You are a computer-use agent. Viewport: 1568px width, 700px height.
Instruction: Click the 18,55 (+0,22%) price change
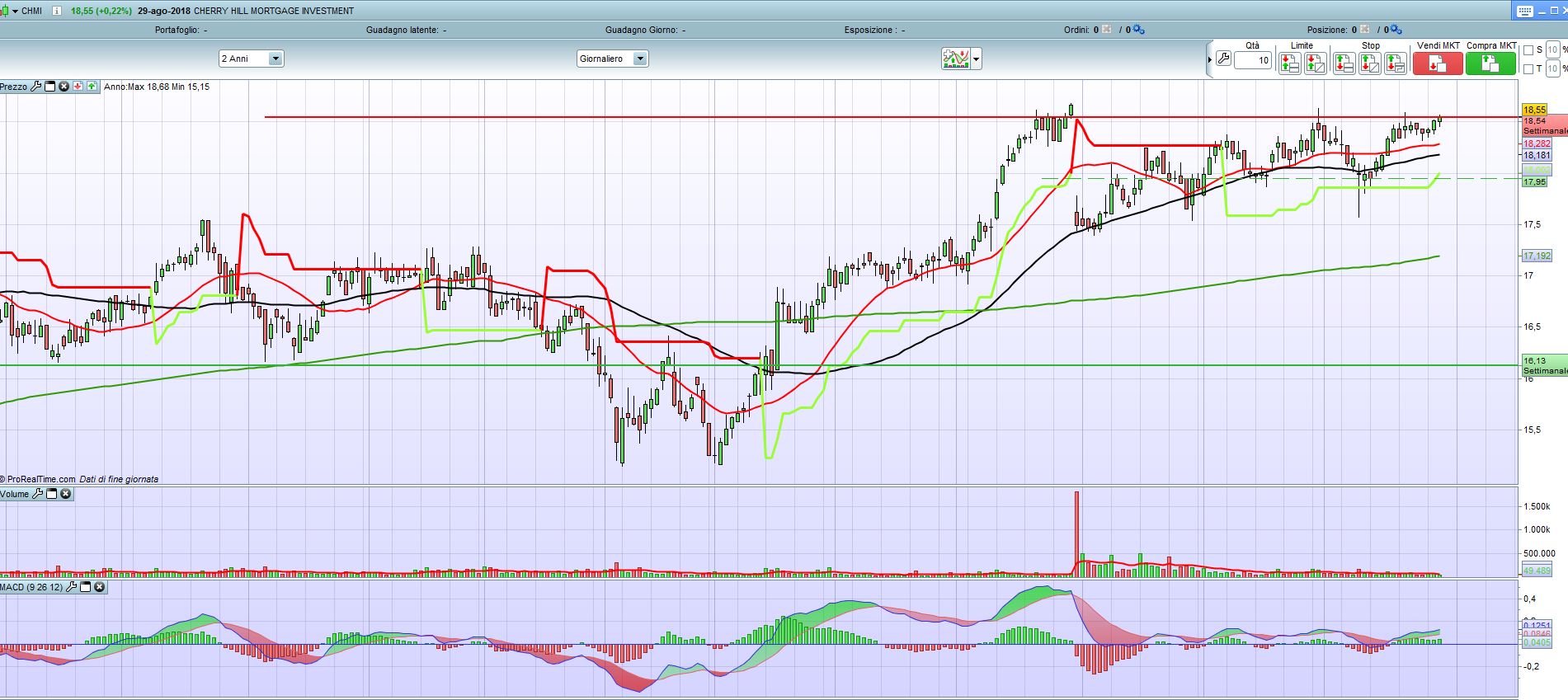[101, 11]
